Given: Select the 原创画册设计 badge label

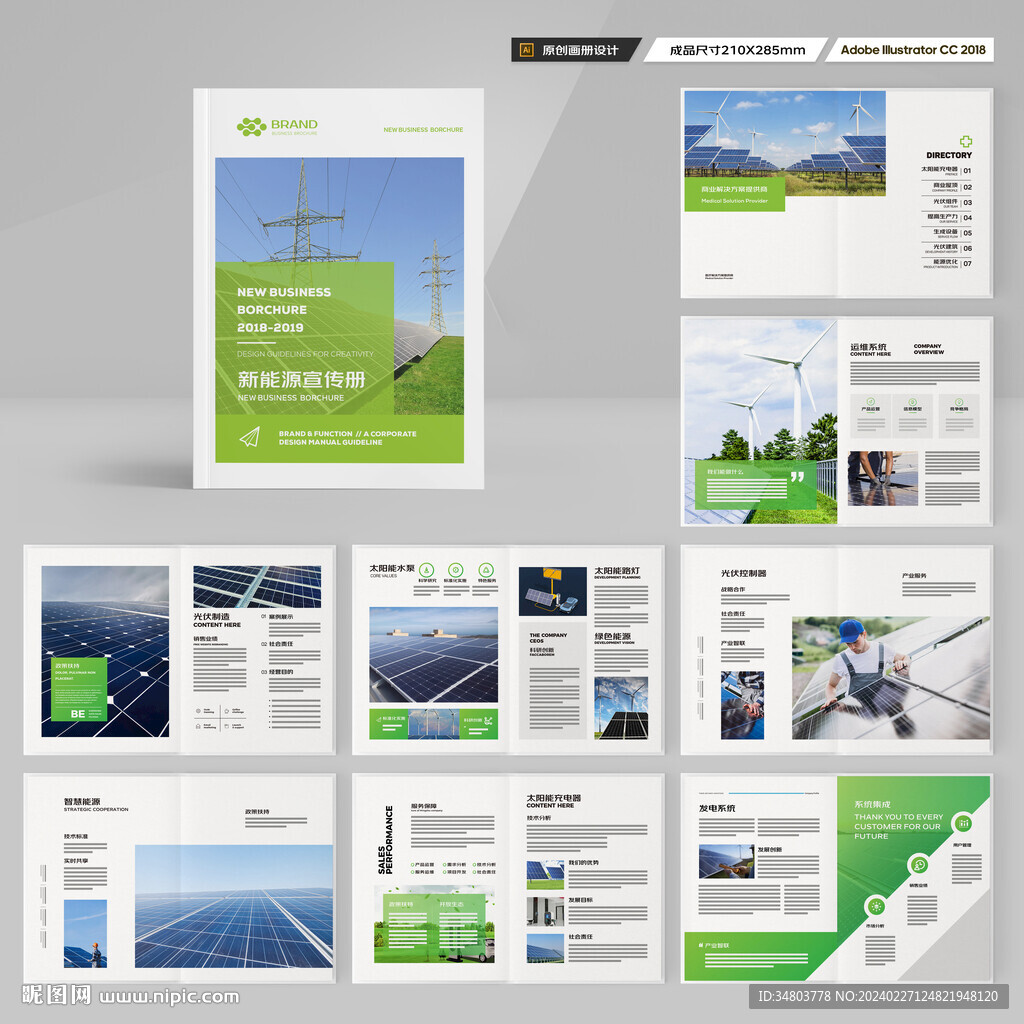Looking at the screenshot, I should (580, 50).
